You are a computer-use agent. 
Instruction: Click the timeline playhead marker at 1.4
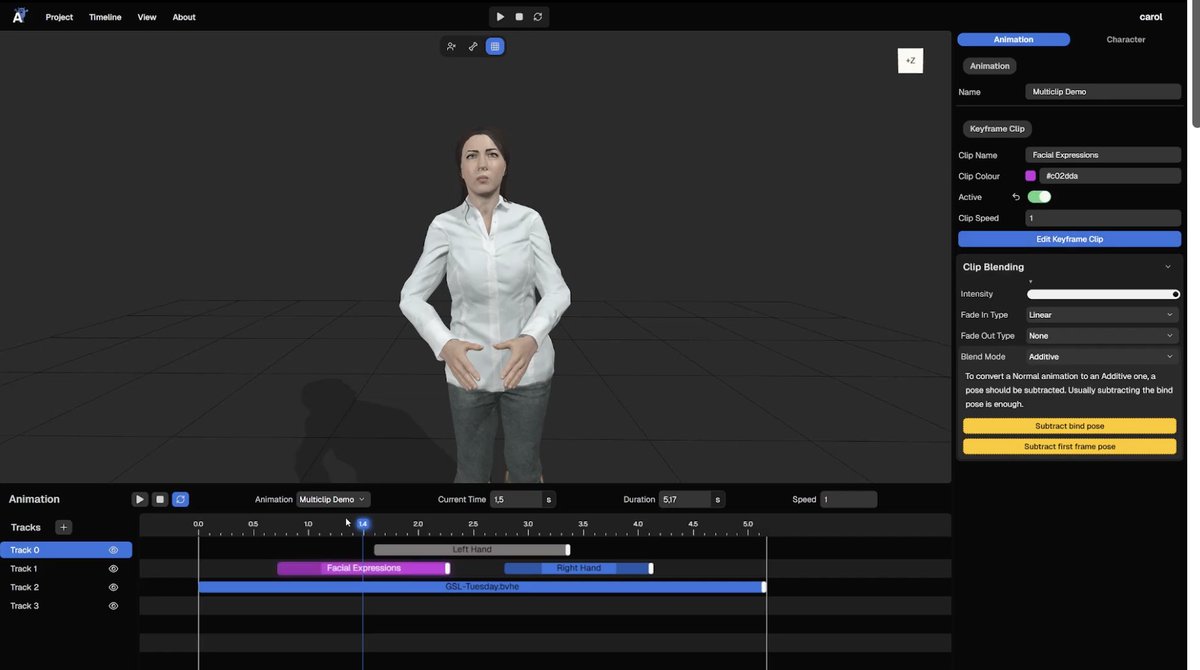pyautogui.click(x=363, y=524)
